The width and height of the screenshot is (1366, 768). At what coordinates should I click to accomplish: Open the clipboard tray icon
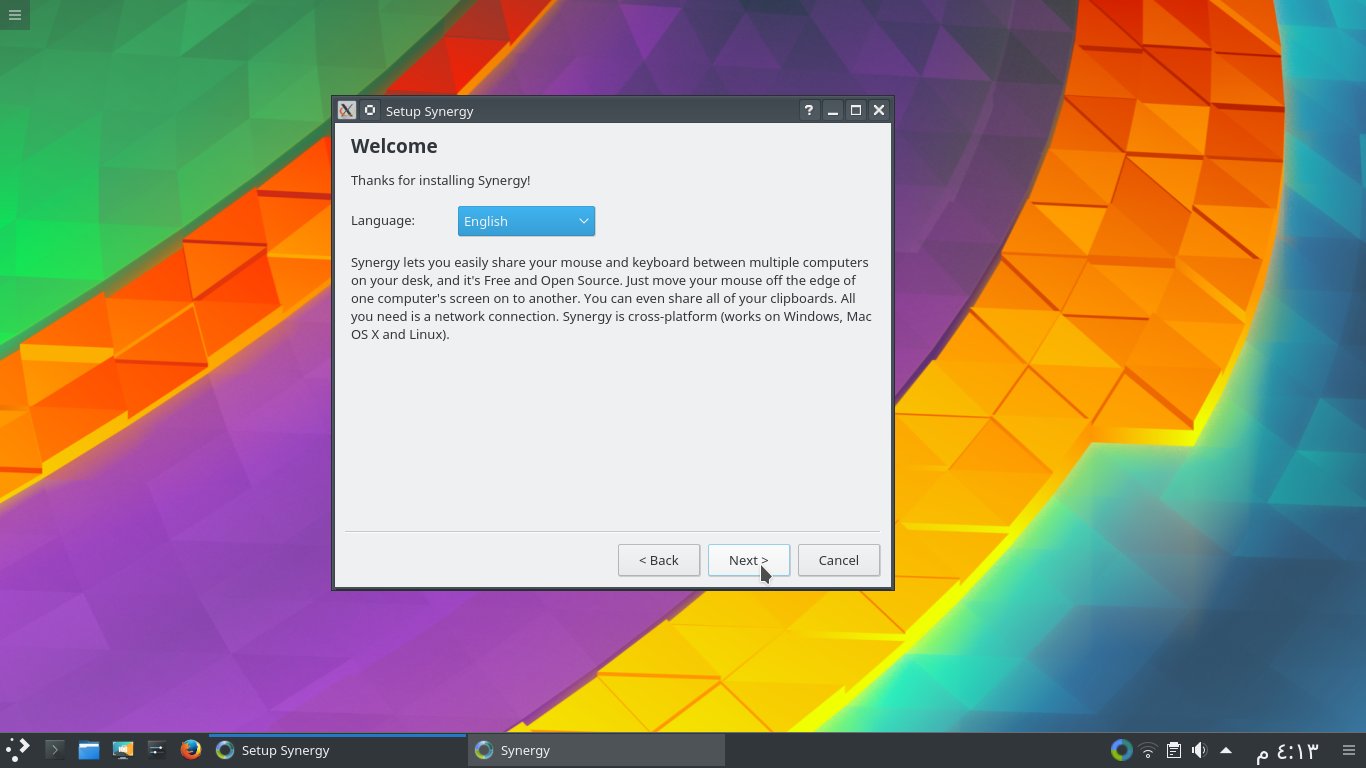tap(1174, 750)
